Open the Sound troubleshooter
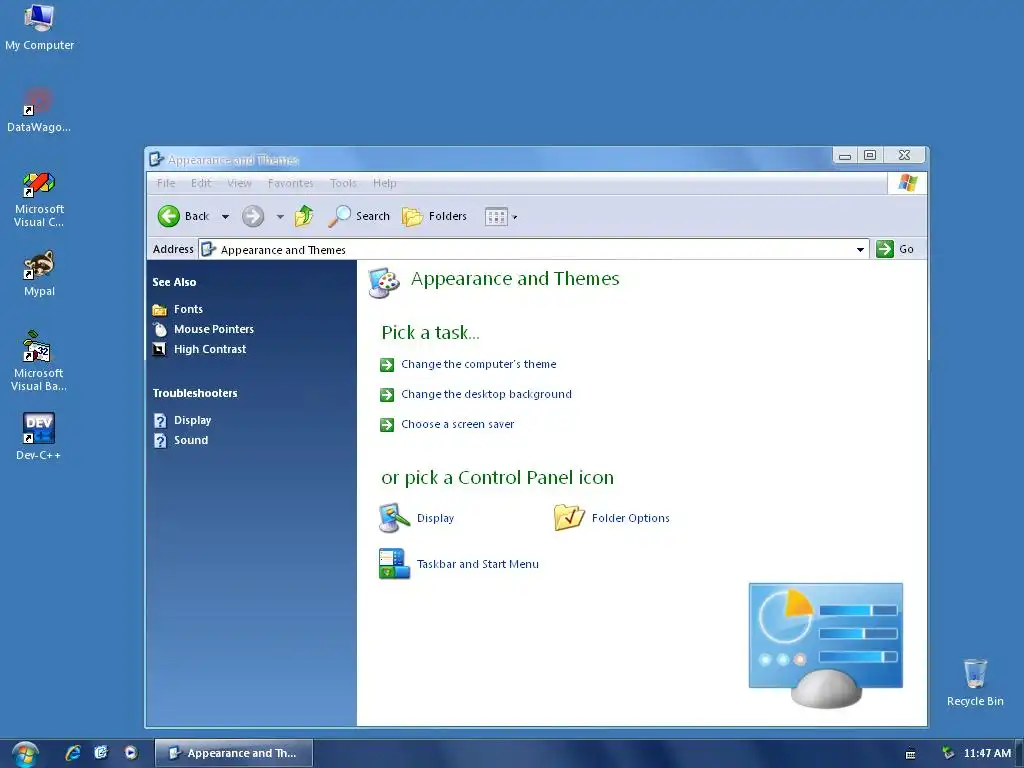 (x=191, y=440)
